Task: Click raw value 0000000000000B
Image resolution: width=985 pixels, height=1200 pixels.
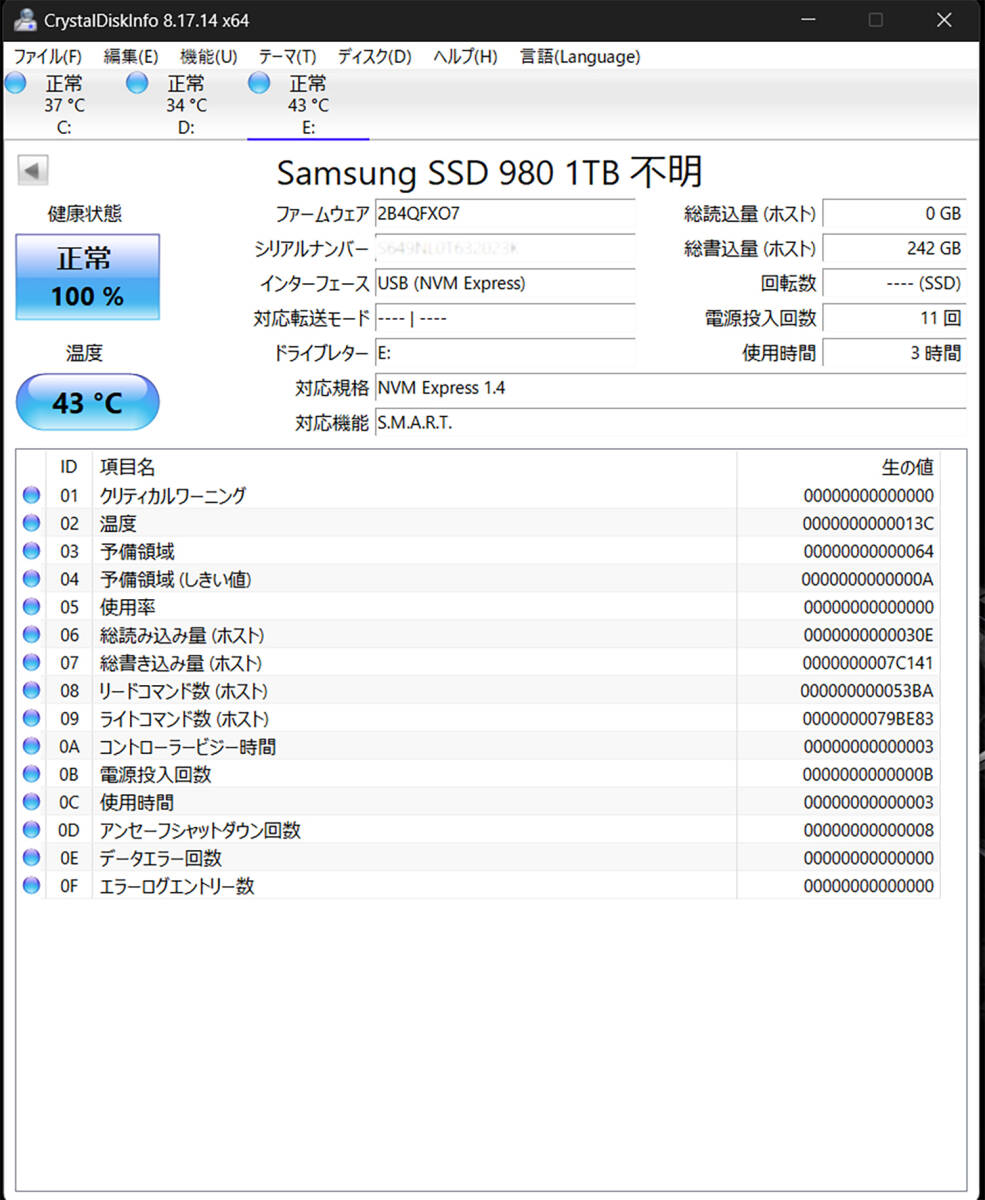Action: click(x=868, y=775)
